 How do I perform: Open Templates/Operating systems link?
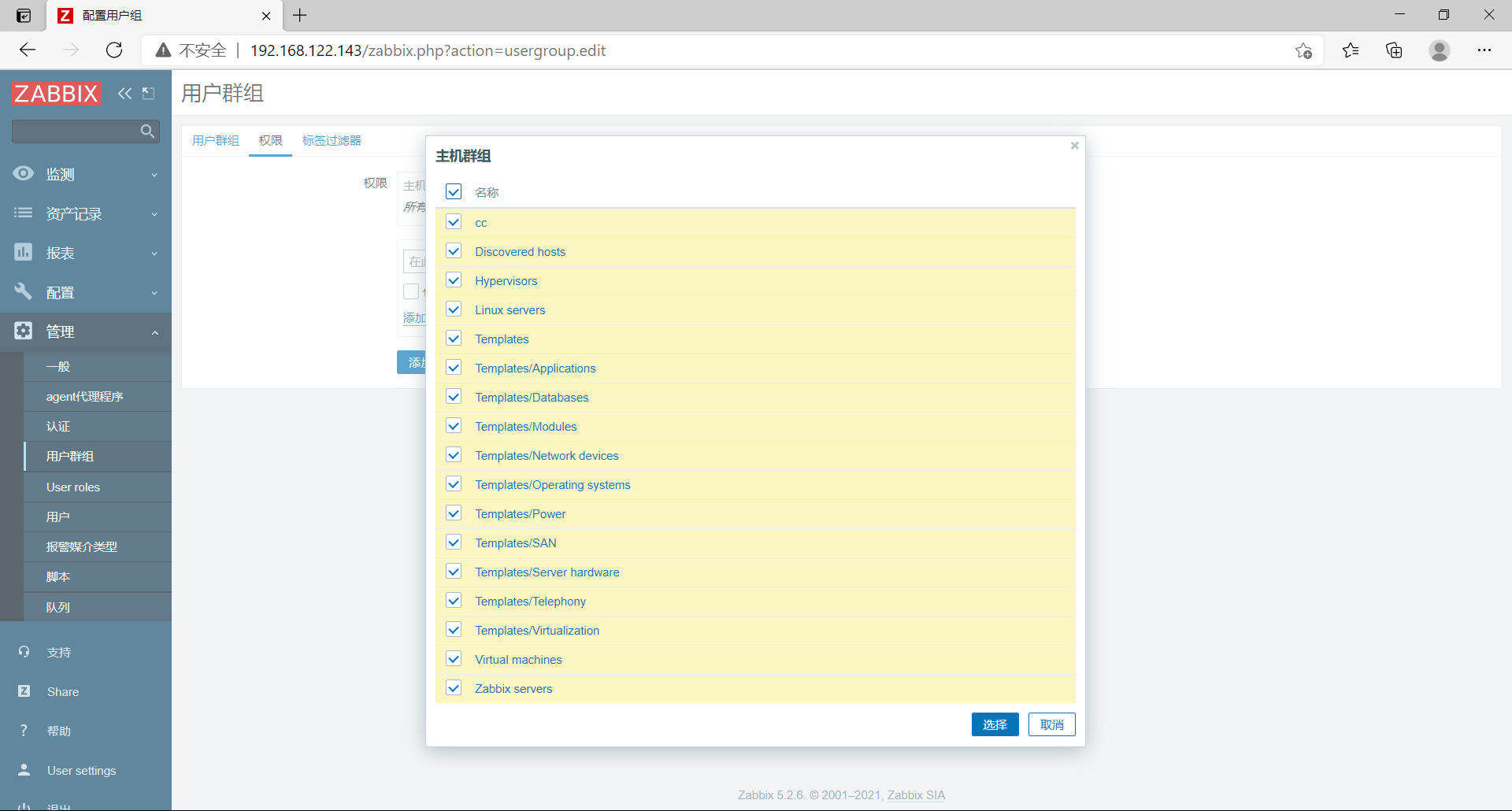553,484
